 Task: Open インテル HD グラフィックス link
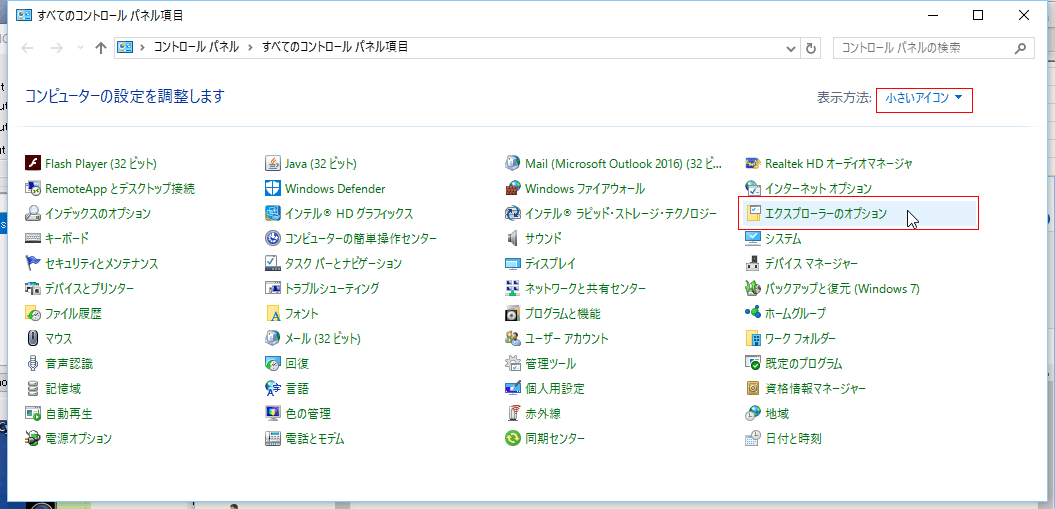click(349, 214)
